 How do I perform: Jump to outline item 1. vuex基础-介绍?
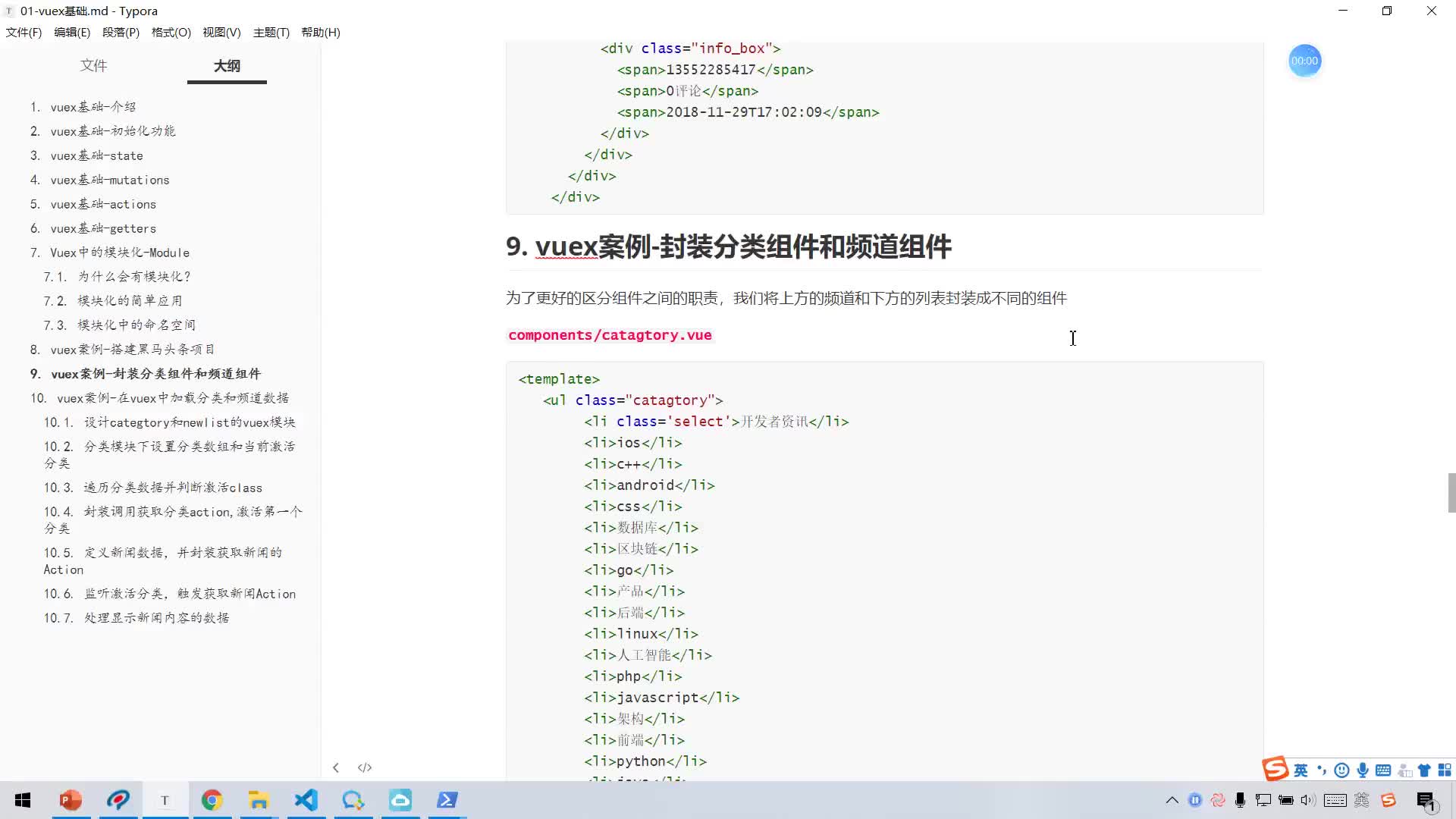[x=83, y=107]
